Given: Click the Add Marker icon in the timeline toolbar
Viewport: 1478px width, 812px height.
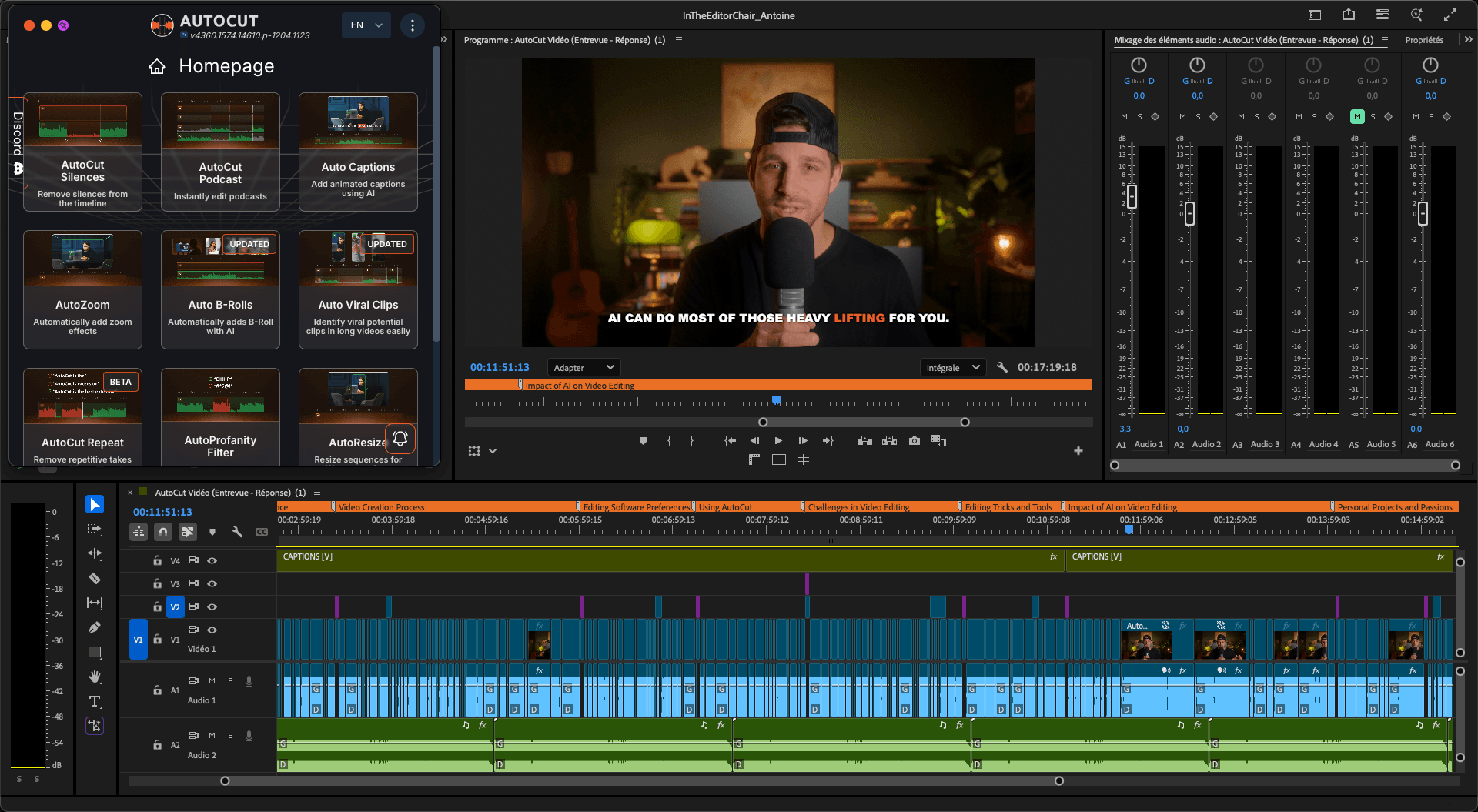Looking at the screenshot, I should tap(212, 531).
